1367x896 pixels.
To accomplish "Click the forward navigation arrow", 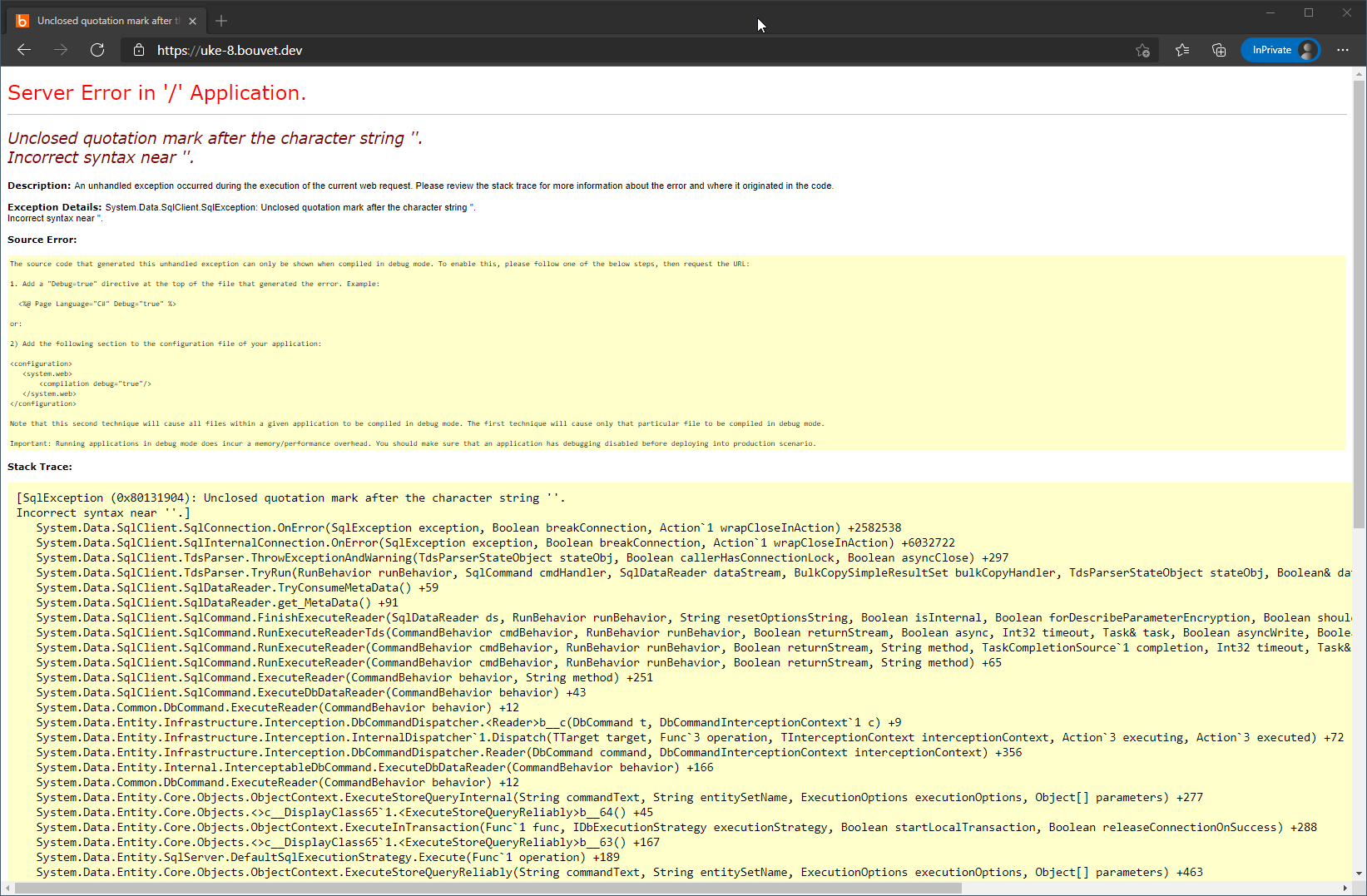I will 61,50.
